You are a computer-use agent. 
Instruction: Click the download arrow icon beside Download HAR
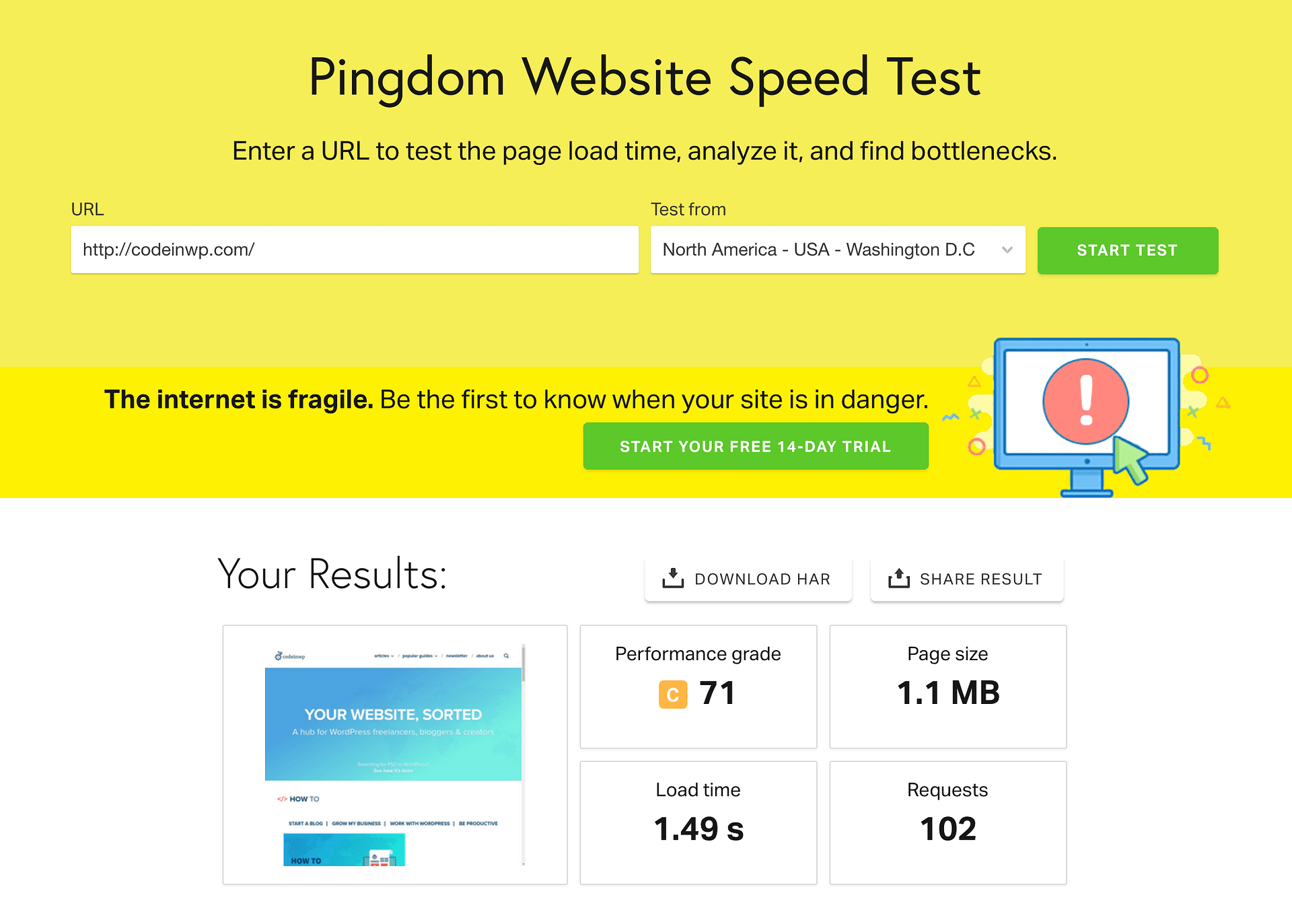(x=673, y=578)
